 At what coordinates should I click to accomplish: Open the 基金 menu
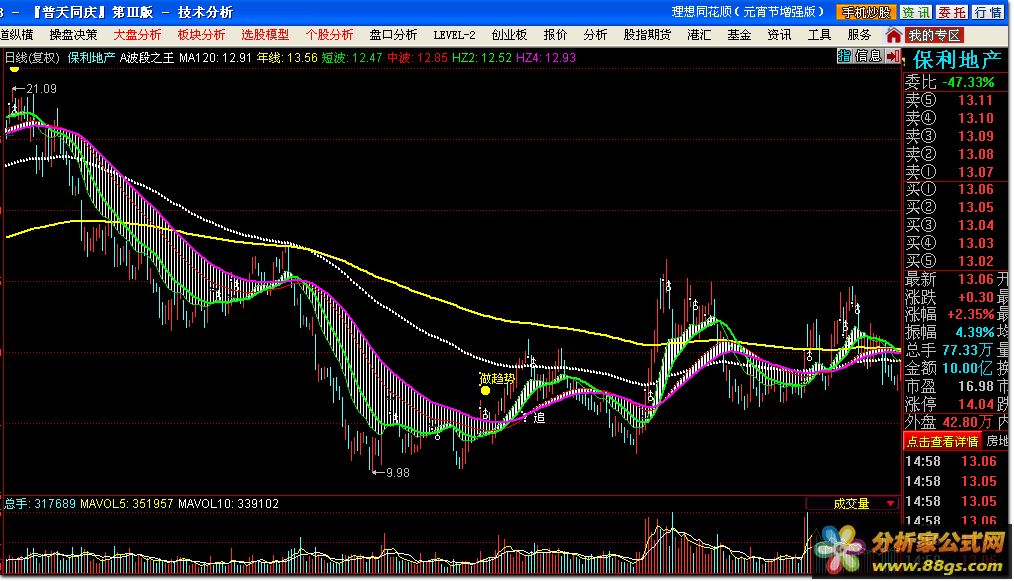(739, 35)
